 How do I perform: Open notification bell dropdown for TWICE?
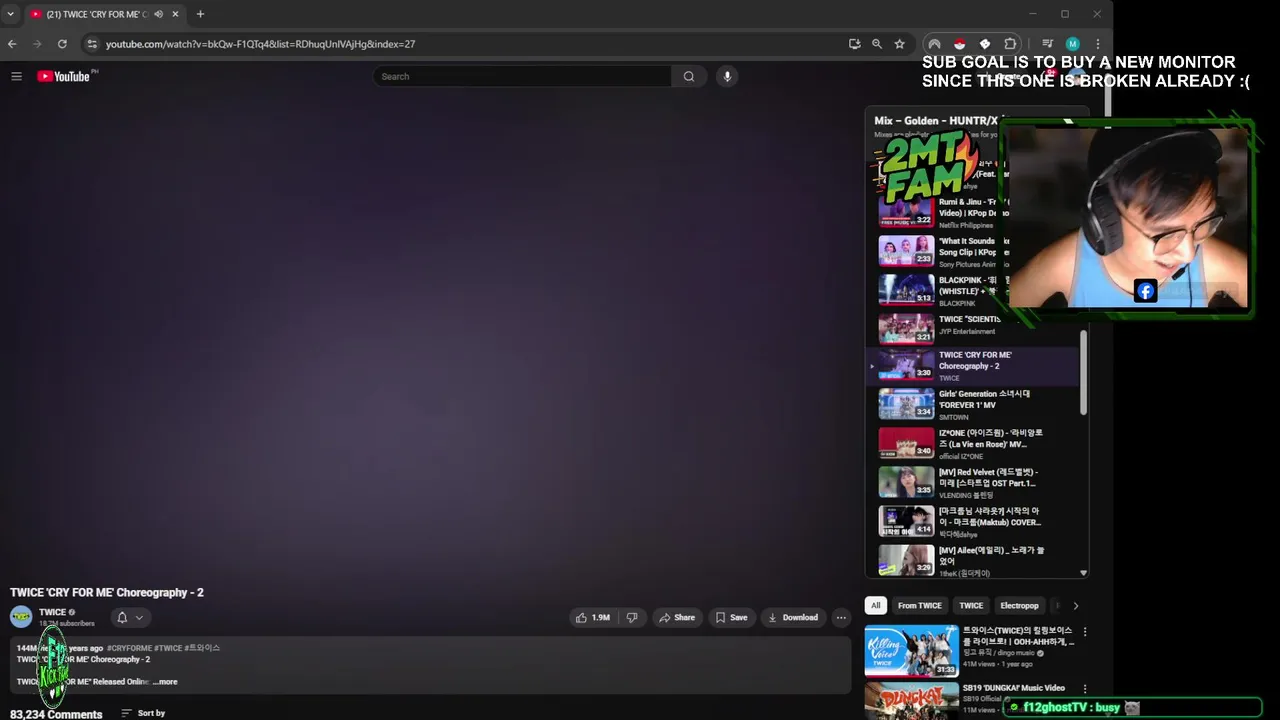[x=130, y=617]
